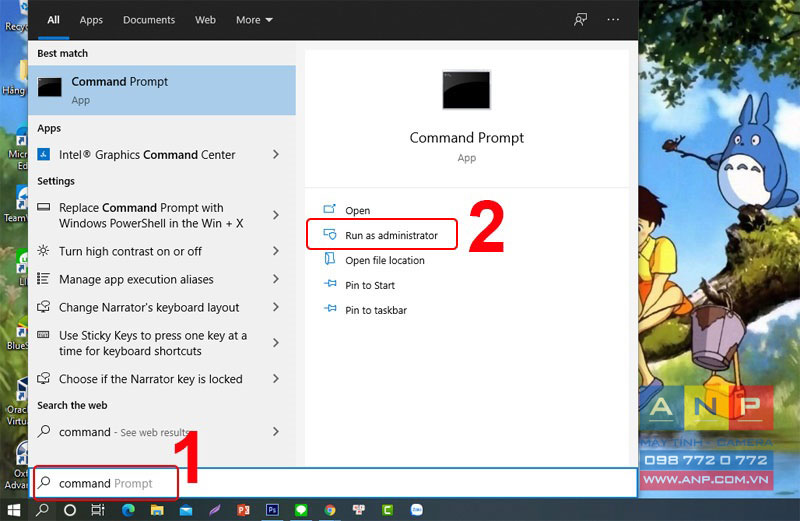The height and width of the screenshot is (521, 800).
Task: Switch to Photoshop on the taskbar
Action: pos(272,510)
